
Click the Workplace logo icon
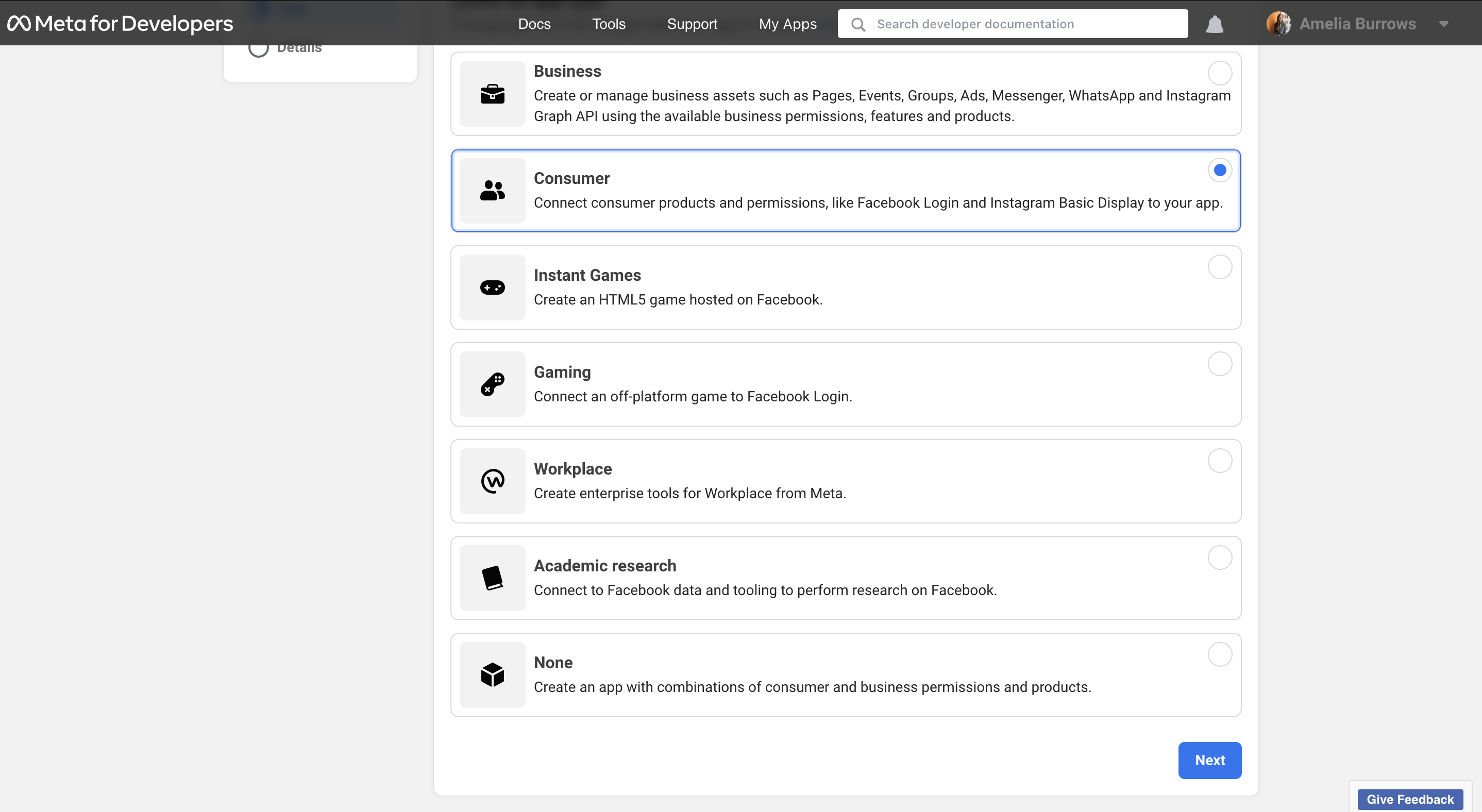tap(492, 481)
